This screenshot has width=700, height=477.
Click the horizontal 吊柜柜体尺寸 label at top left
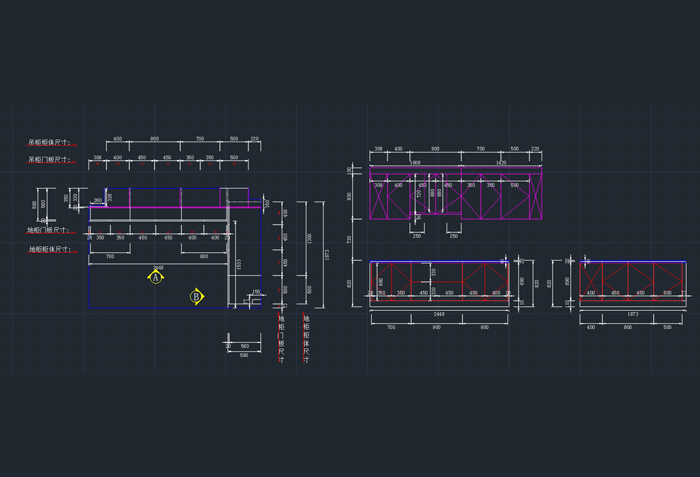point(49,142)
